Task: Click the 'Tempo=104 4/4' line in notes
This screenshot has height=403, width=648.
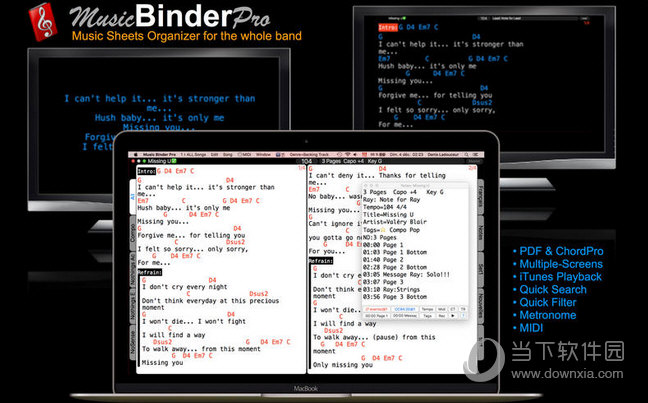Action: (385, 207)
